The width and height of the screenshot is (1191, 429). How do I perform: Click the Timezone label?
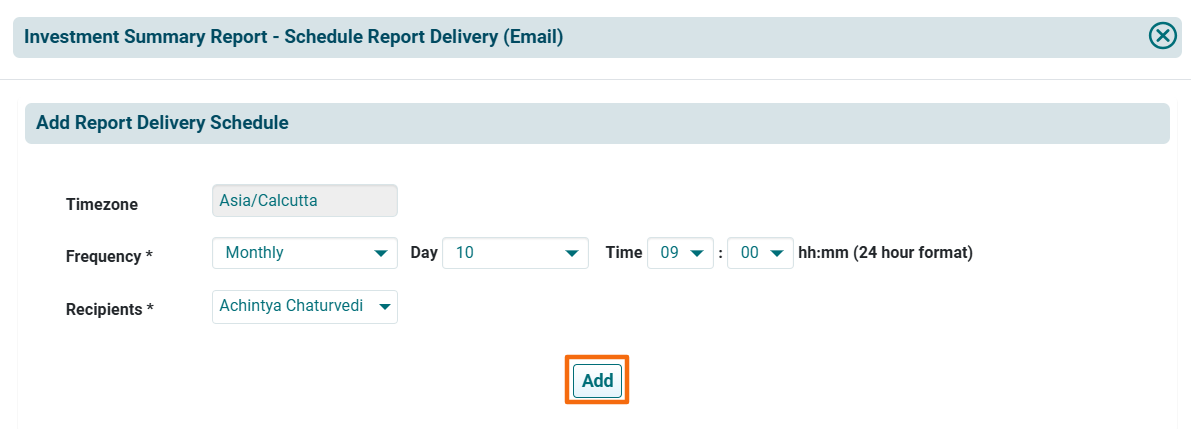coord(102,204)
